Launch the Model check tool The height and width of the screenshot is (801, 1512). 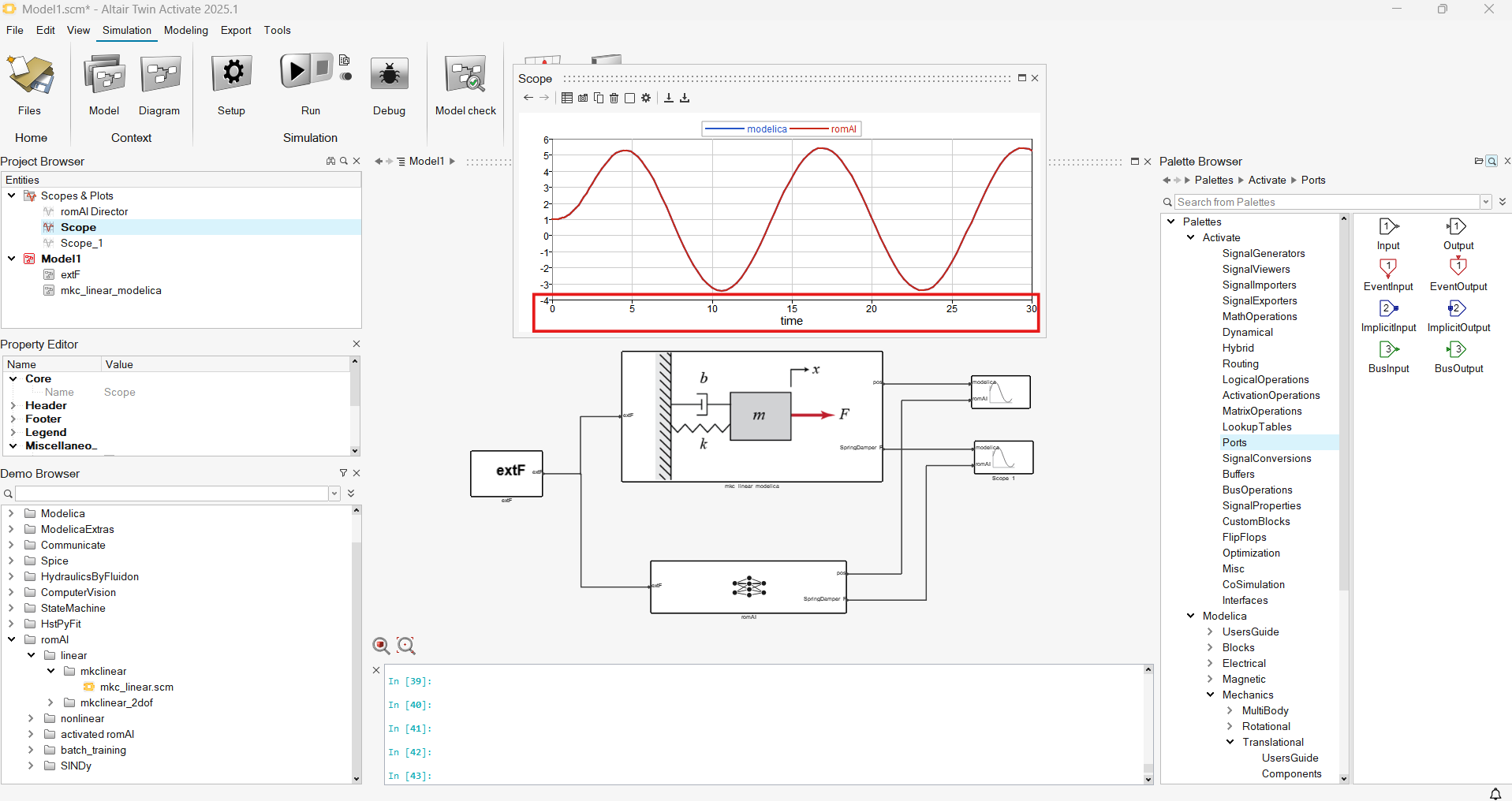pyautogui.click(x=465, y=75)
